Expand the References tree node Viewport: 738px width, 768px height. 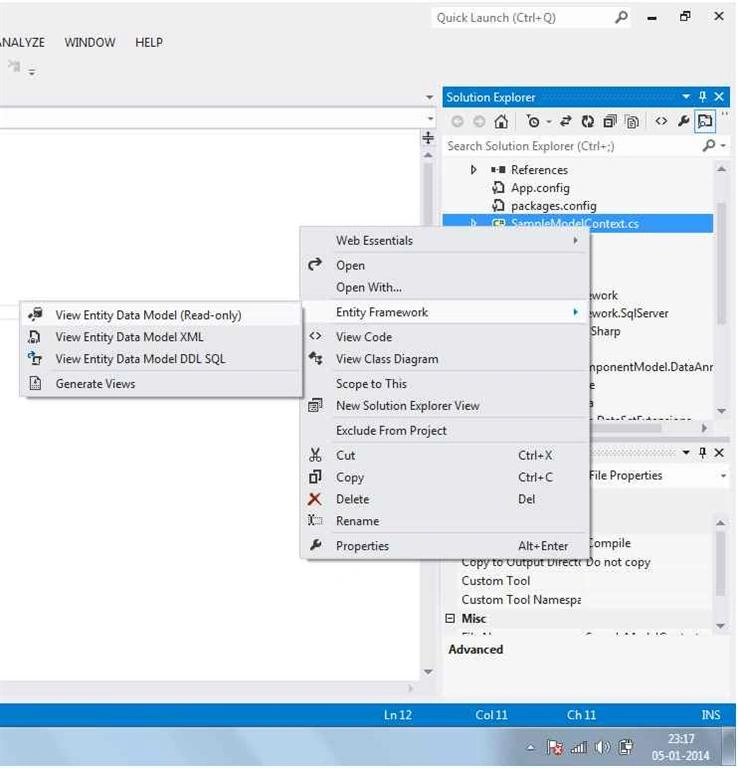(x=473, y=169)
